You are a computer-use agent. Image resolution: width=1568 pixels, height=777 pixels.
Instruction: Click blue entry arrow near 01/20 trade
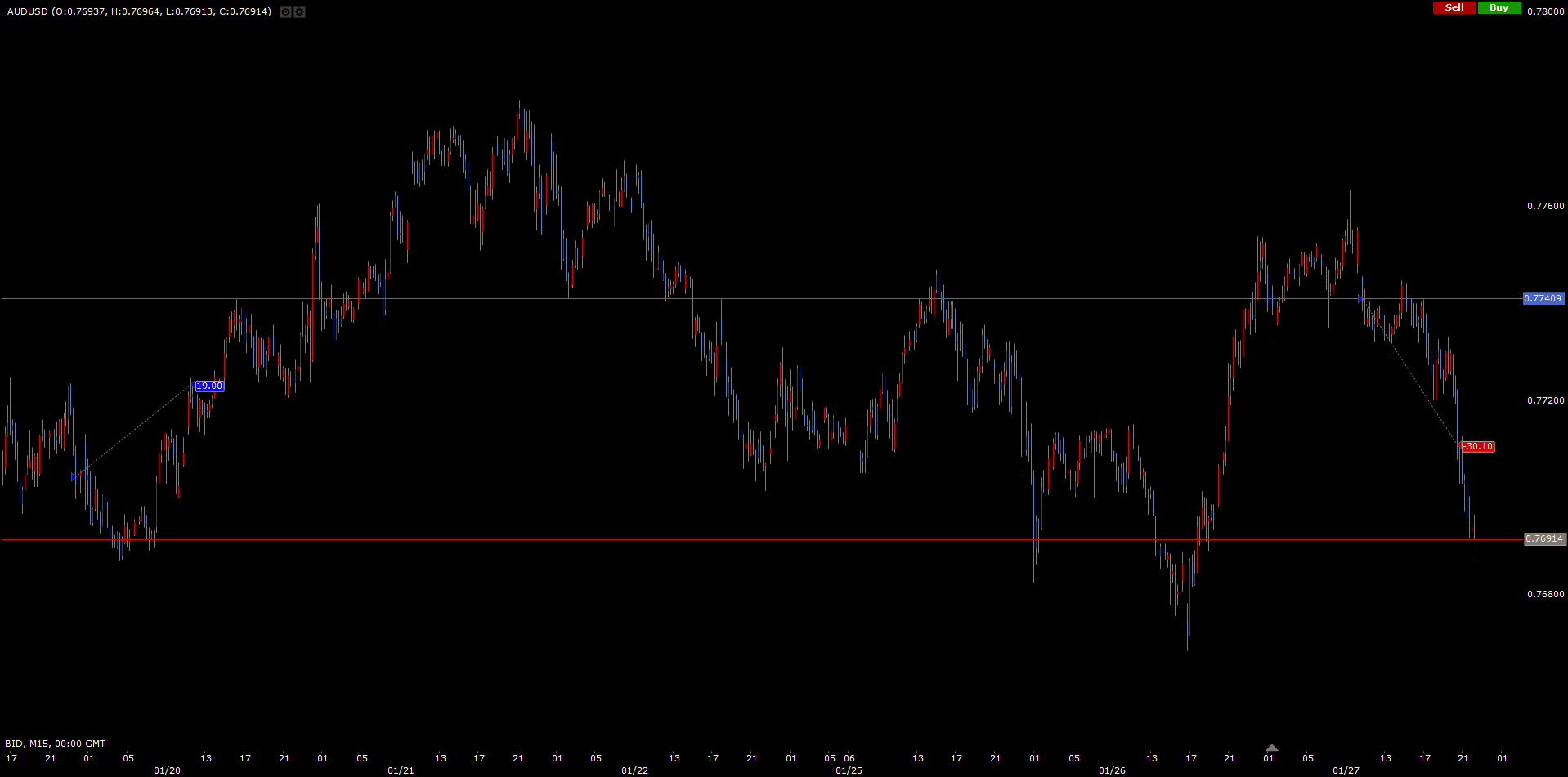coord(74,476)
